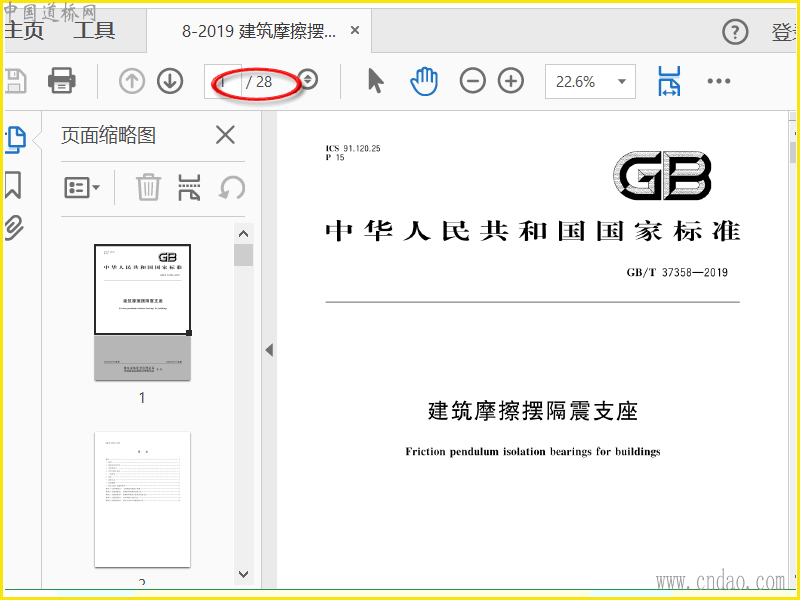800x600 pixels.
Task: Click the heading 中华人民共和国国家标准
Action: pyautogui.click(x=533, y=231)
